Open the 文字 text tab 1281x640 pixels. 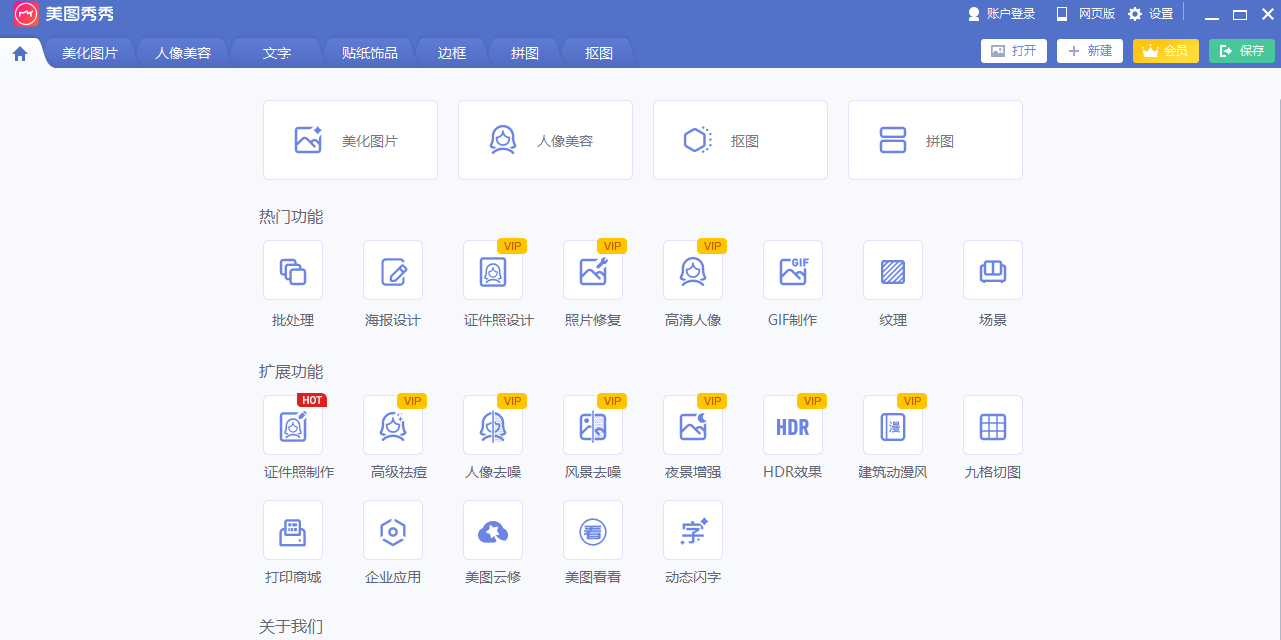pos(277,53)
